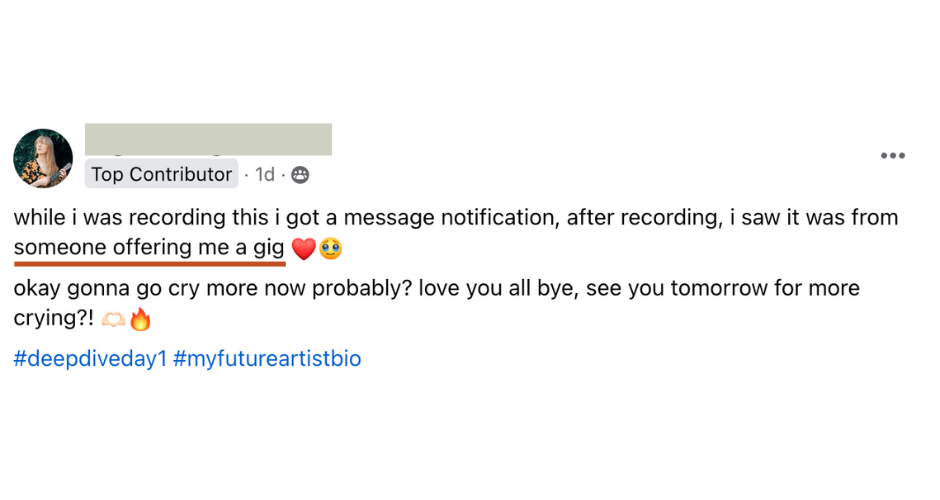Click the red heart emoji
Viewport: 940px width, 500px height.
click(303, 249)
